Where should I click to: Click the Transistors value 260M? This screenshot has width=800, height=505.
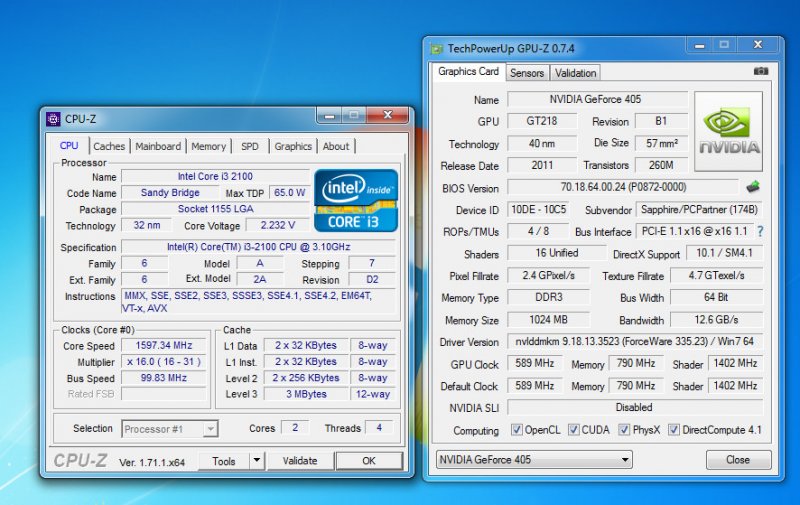point(661,165)
